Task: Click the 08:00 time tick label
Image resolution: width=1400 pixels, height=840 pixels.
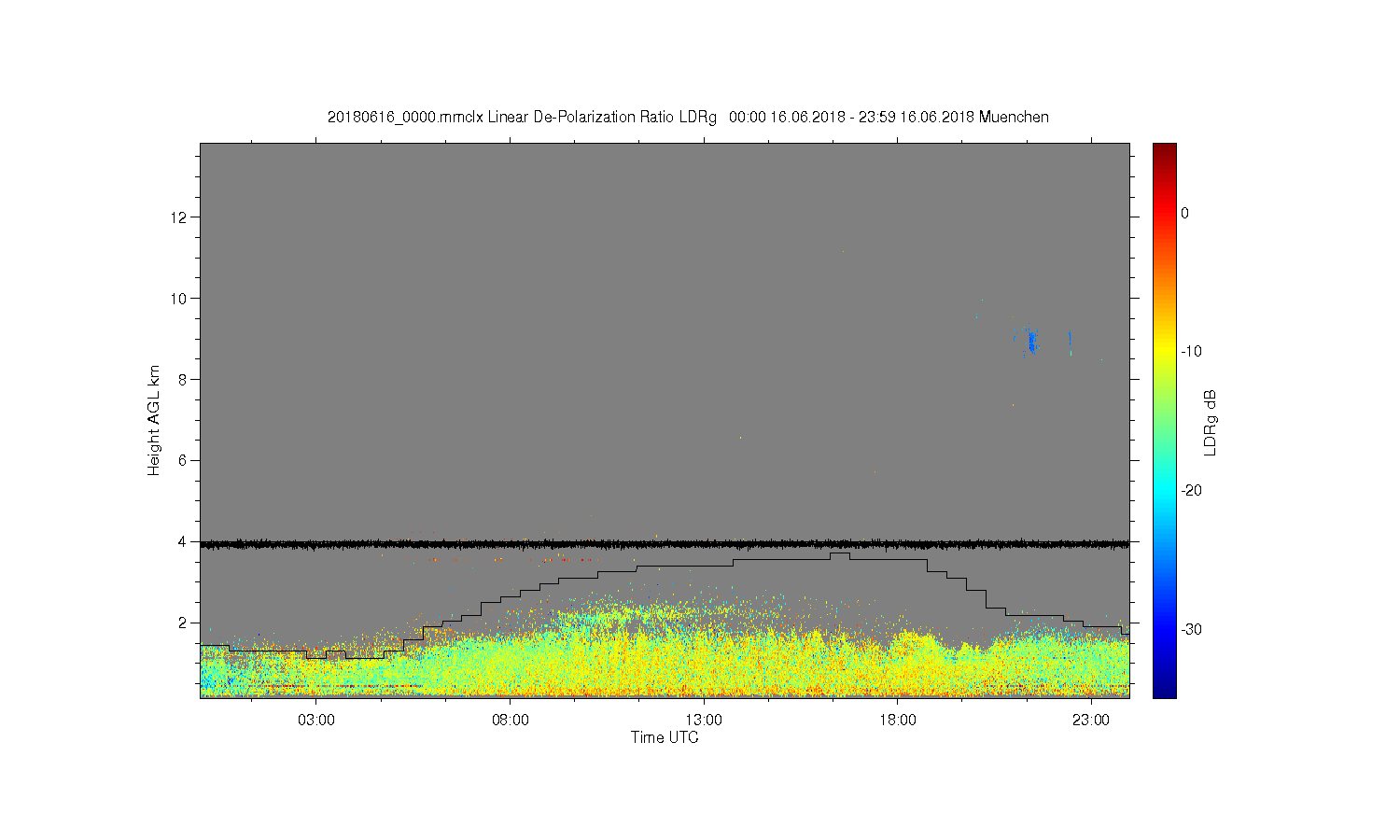Action: 511,721
